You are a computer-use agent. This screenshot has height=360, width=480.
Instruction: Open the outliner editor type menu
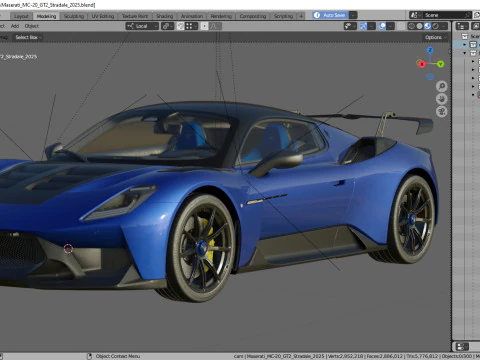462,26
